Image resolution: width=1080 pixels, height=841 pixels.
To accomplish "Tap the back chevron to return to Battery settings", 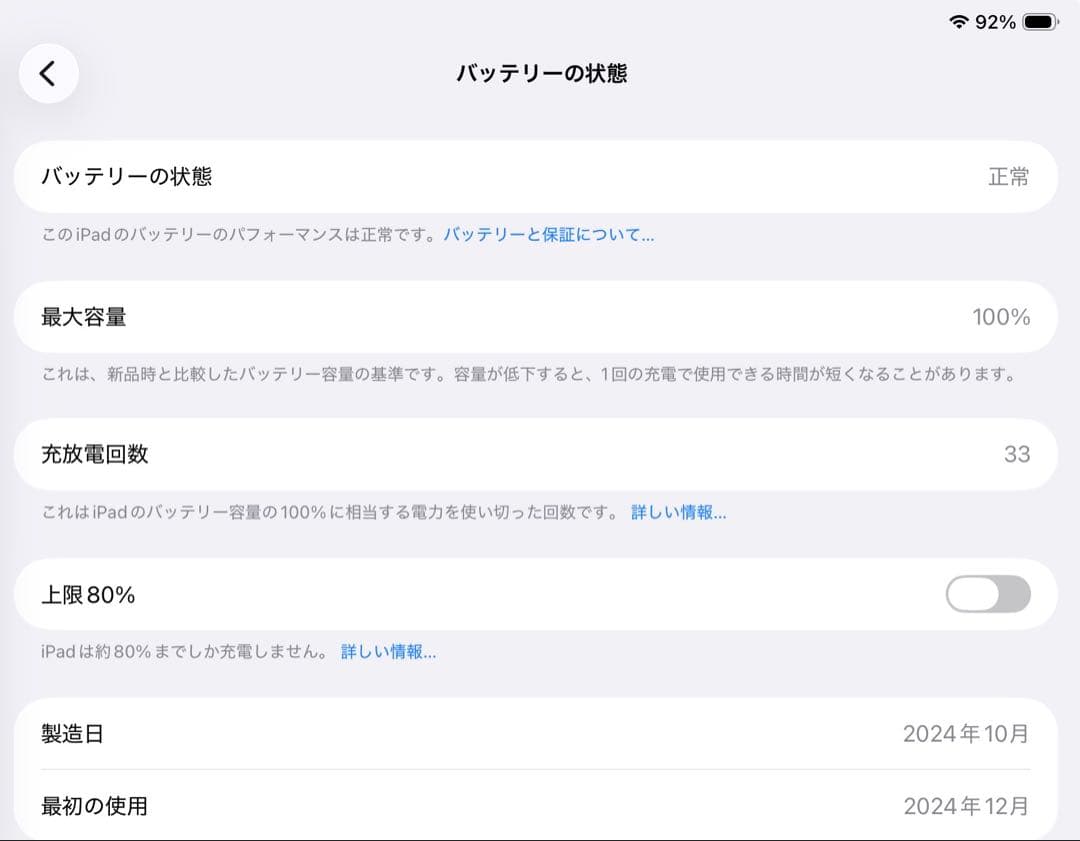I will click(48, 73).
